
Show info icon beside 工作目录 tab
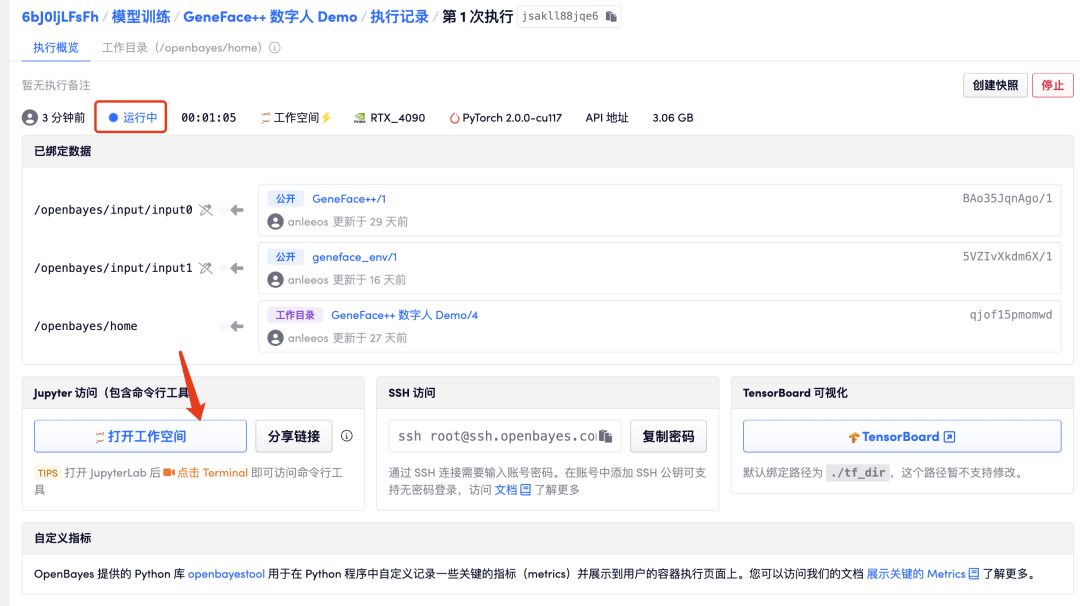coord(275,48)
